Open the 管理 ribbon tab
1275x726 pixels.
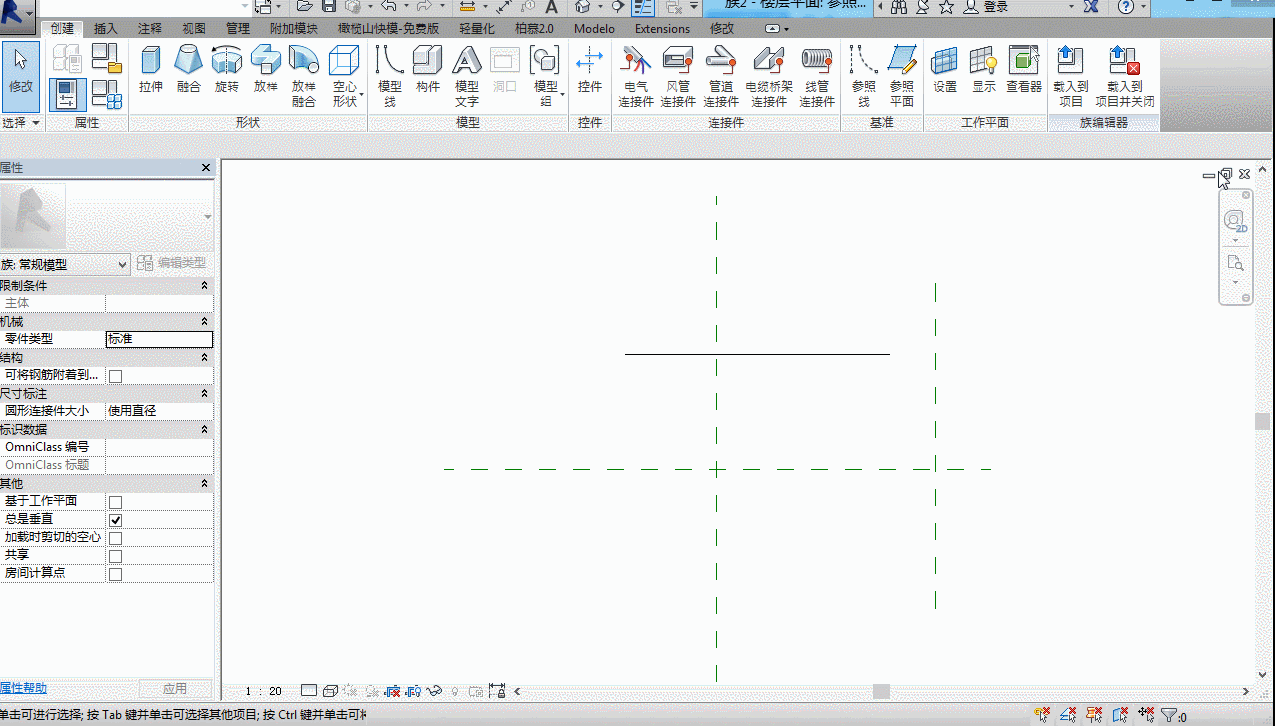tap(238, 29)
